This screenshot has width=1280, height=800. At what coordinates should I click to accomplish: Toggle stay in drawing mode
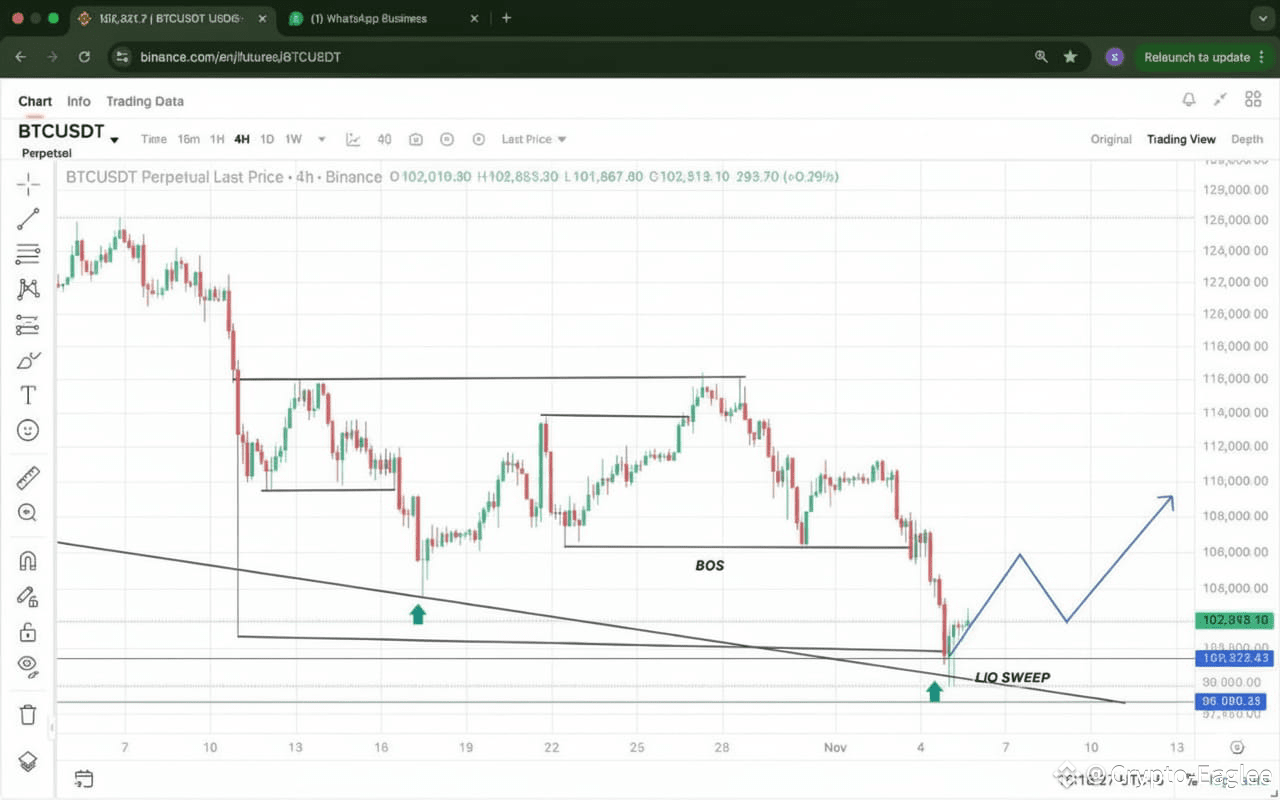[28, 597]
